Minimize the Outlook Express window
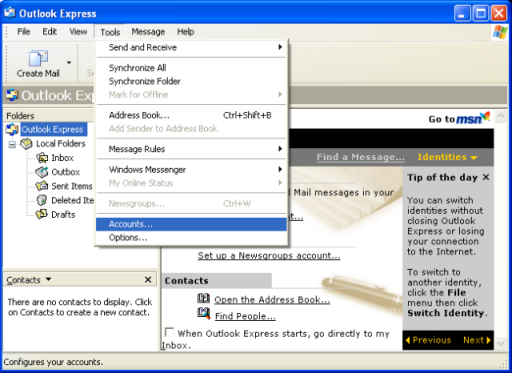512x373 pixels. pos(462,14)
